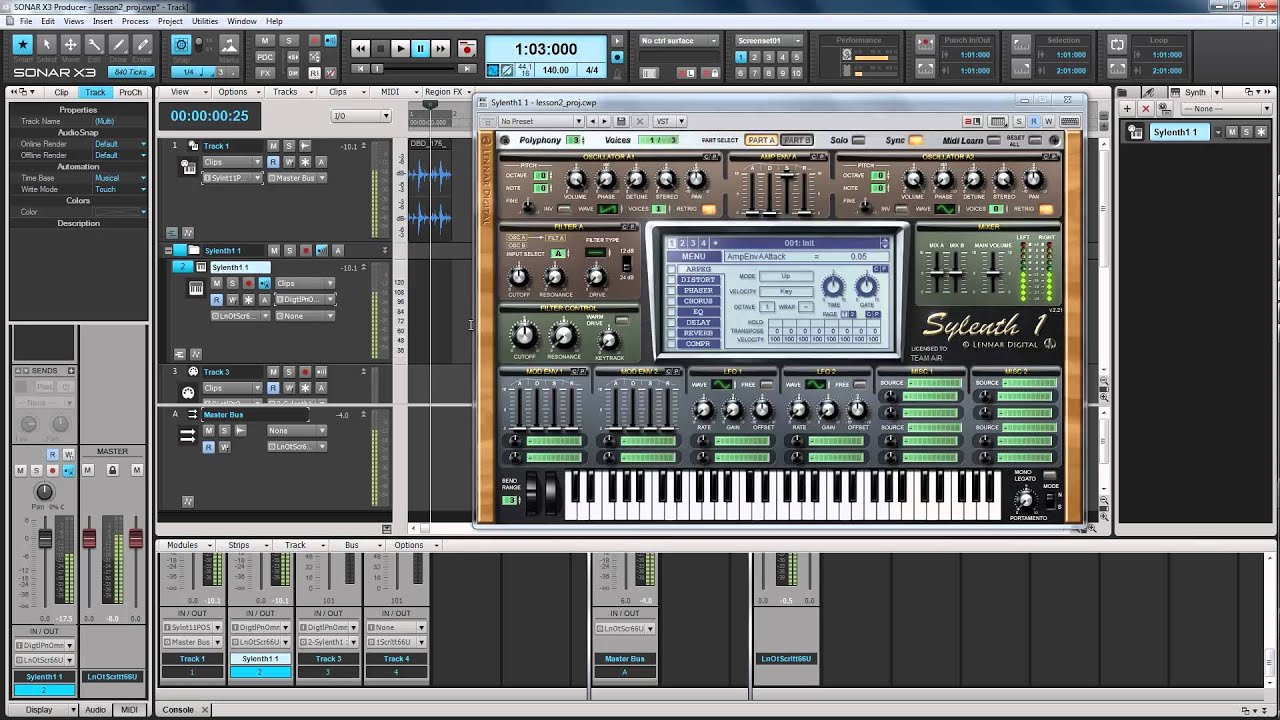The image size is (1280, 720).
Task: Select PART B in Sylenth1
Action: pos(797,140)
